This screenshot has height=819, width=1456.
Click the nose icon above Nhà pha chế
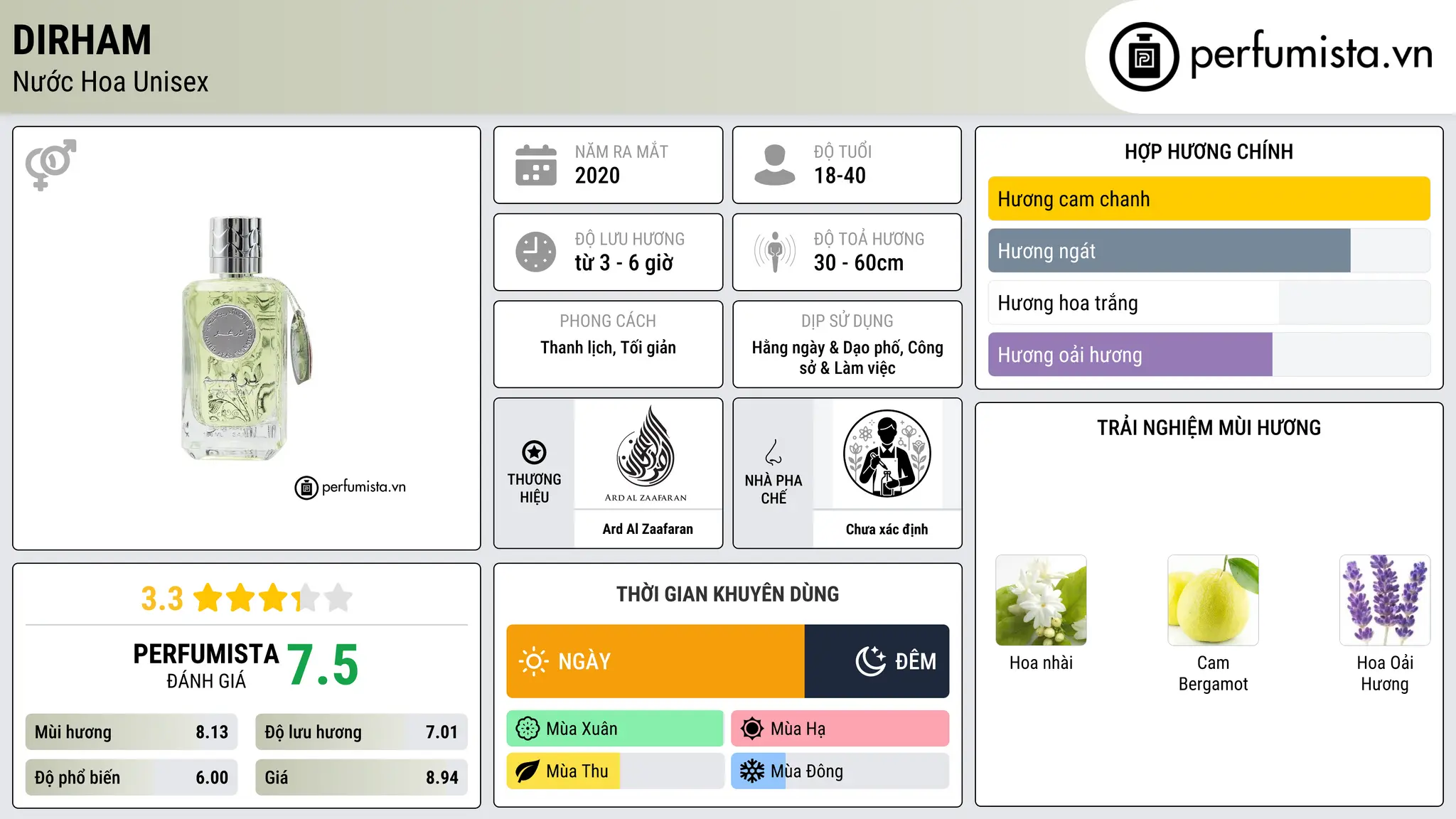pos(773,452)
